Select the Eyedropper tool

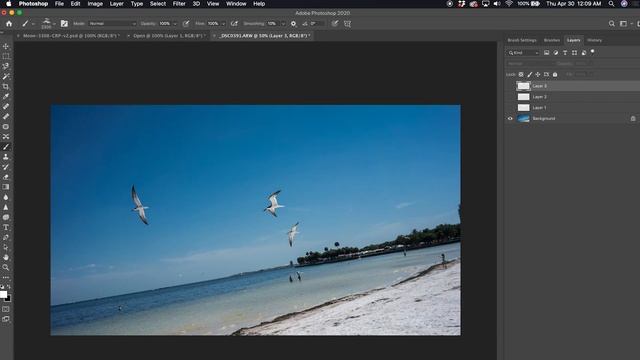coord(6,96)
